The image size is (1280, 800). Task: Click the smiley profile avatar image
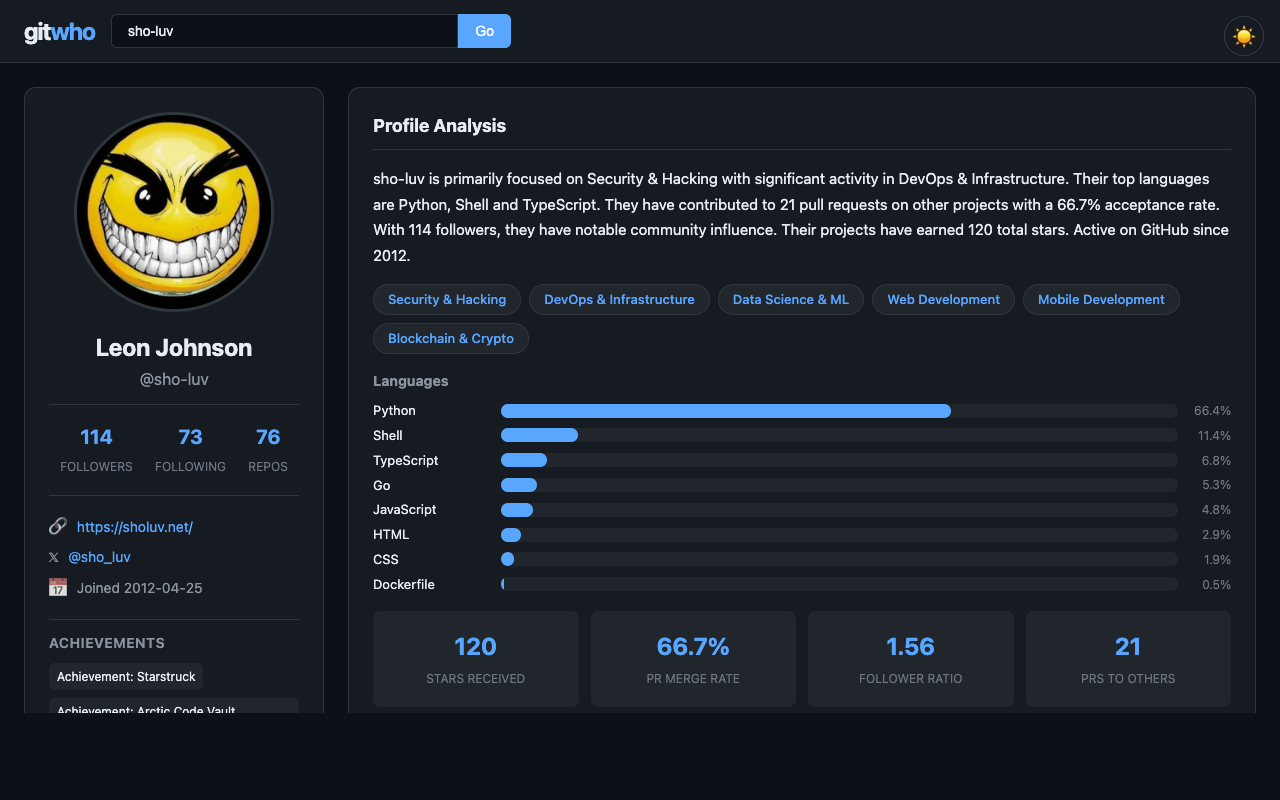174,211
